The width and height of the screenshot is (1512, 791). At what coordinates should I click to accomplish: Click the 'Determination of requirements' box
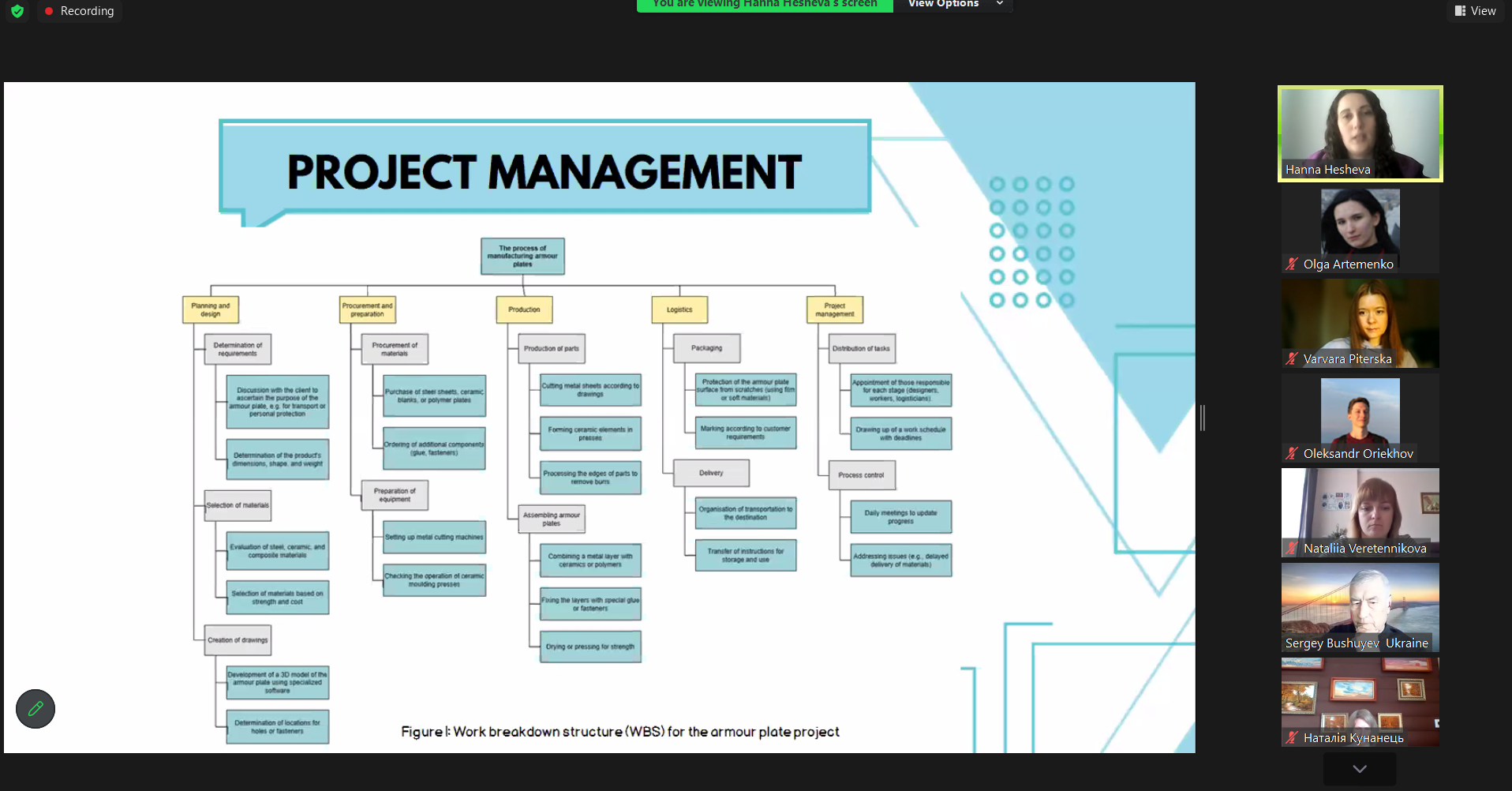238,349
